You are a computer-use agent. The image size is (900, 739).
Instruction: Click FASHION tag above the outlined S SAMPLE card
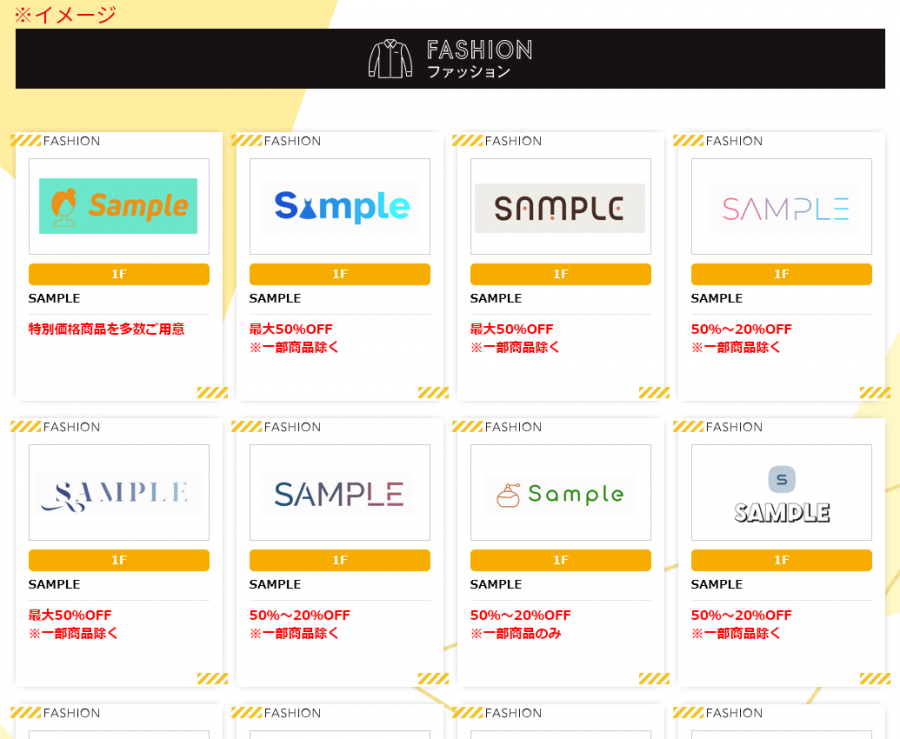(x=734, y=427)
